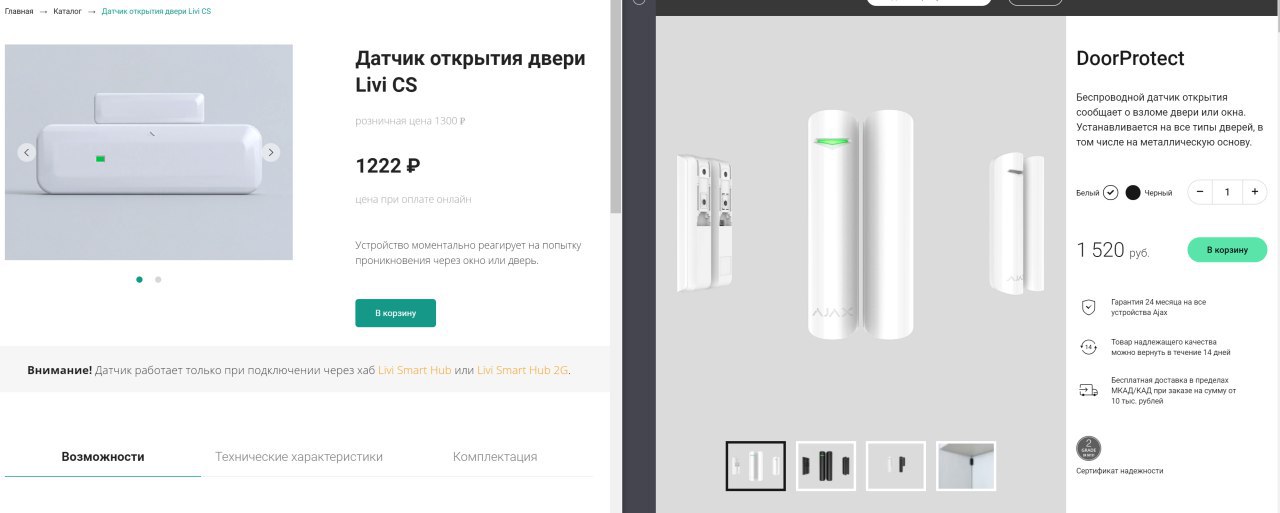Select the second carousel dot

(158, 280)
